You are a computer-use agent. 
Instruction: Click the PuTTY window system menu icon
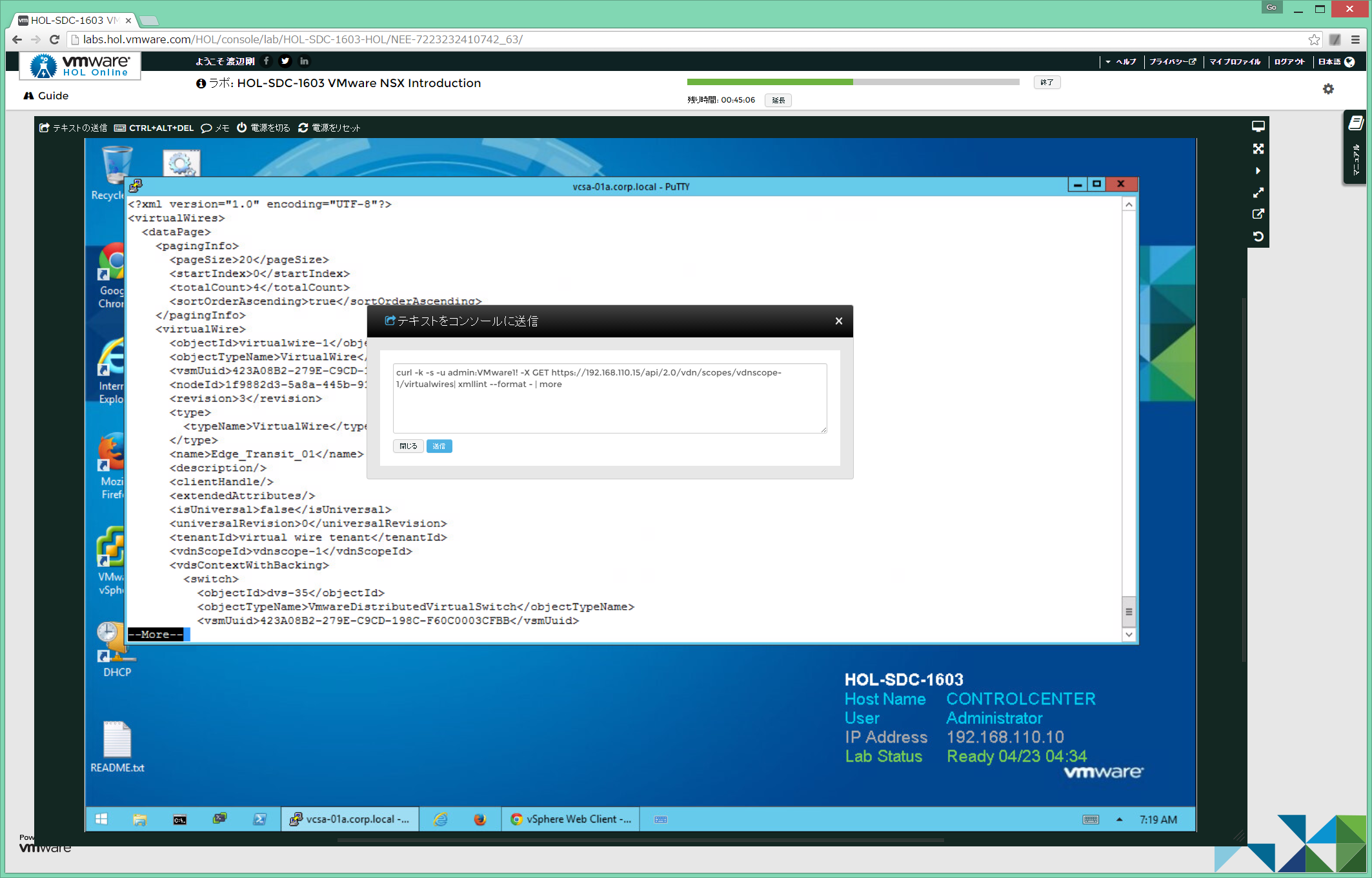135,186
